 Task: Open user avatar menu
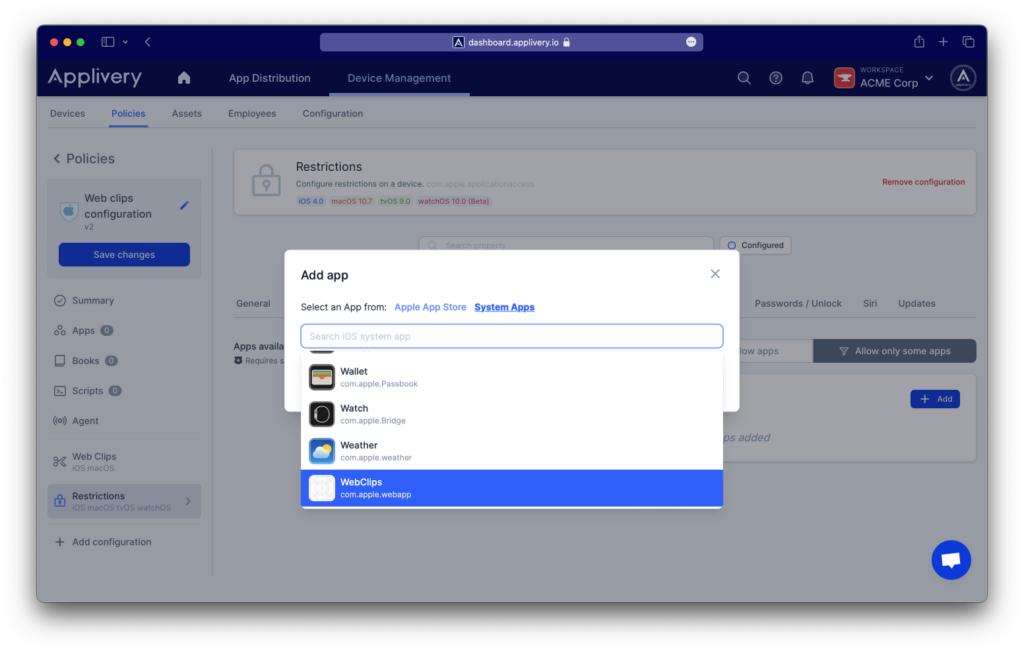(963, 78)
